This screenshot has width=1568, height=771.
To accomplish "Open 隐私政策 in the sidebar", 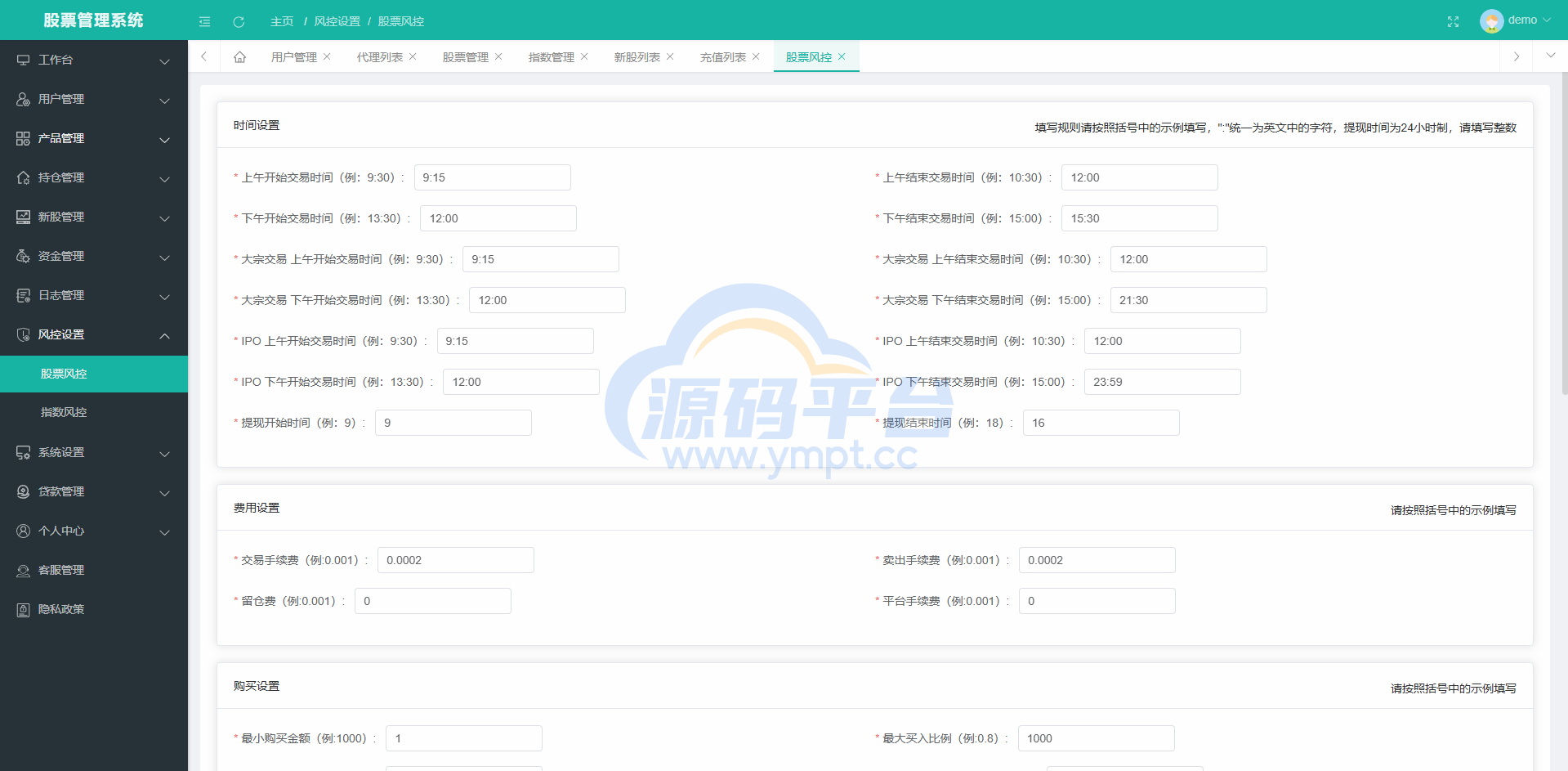I will click(x=61, y=609).
